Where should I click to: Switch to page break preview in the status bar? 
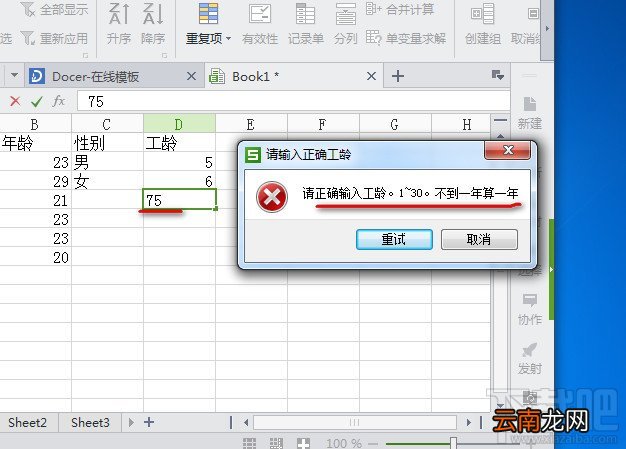pyautogui.click(x=276, y=443)
